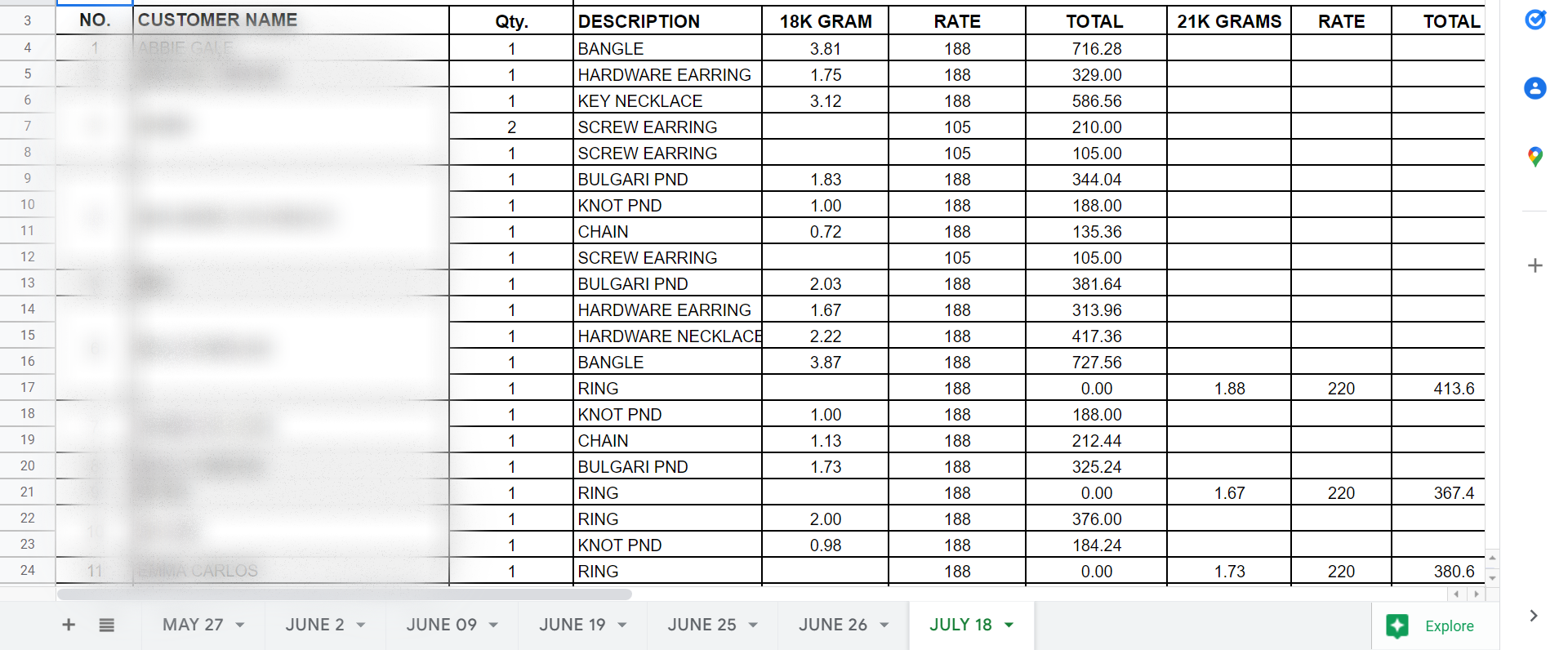Image resolution: width=1568 pixels, height=650 pixels.
Task: Open the all sheets list icon
Action: [x=106, y=625]
